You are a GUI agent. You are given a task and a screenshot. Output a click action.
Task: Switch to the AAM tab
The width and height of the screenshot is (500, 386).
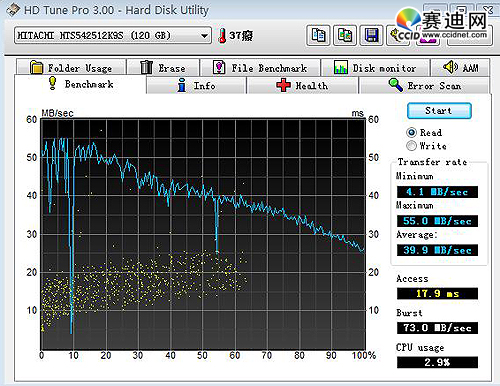tap(460, 68)
